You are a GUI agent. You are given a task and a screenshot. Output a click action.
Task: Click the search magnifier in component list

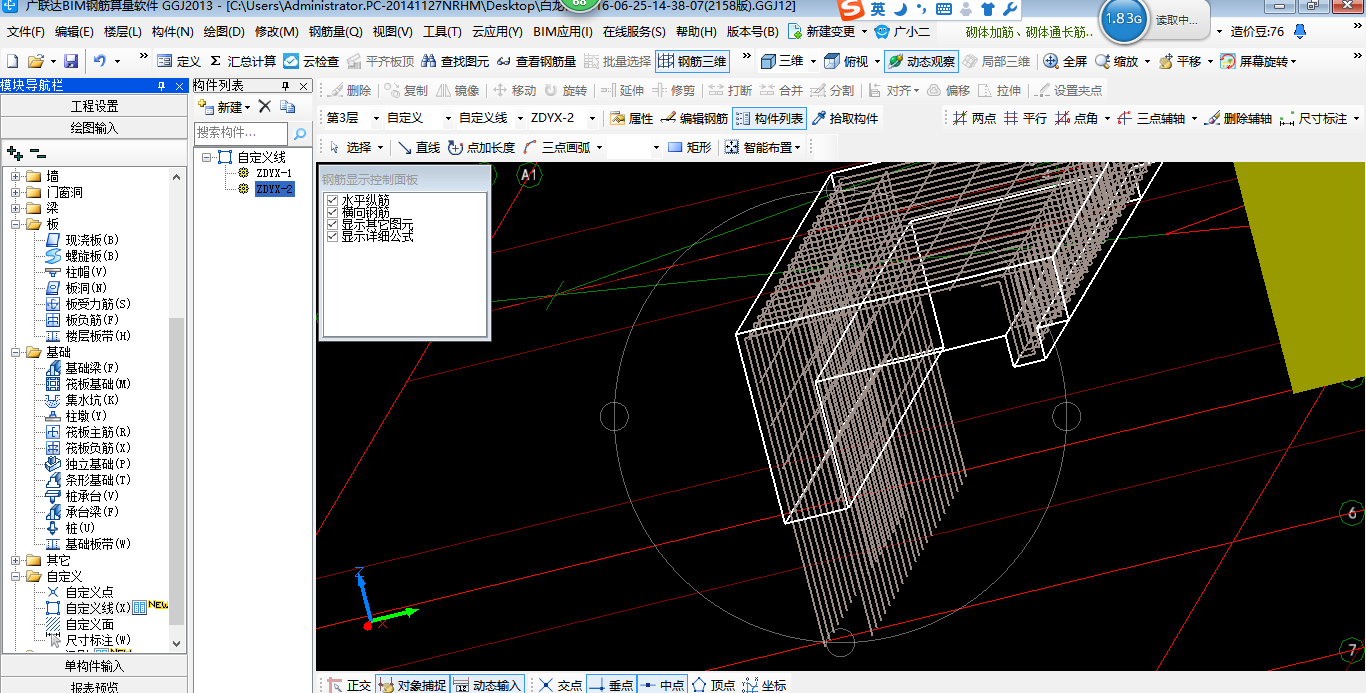[300, 133]
